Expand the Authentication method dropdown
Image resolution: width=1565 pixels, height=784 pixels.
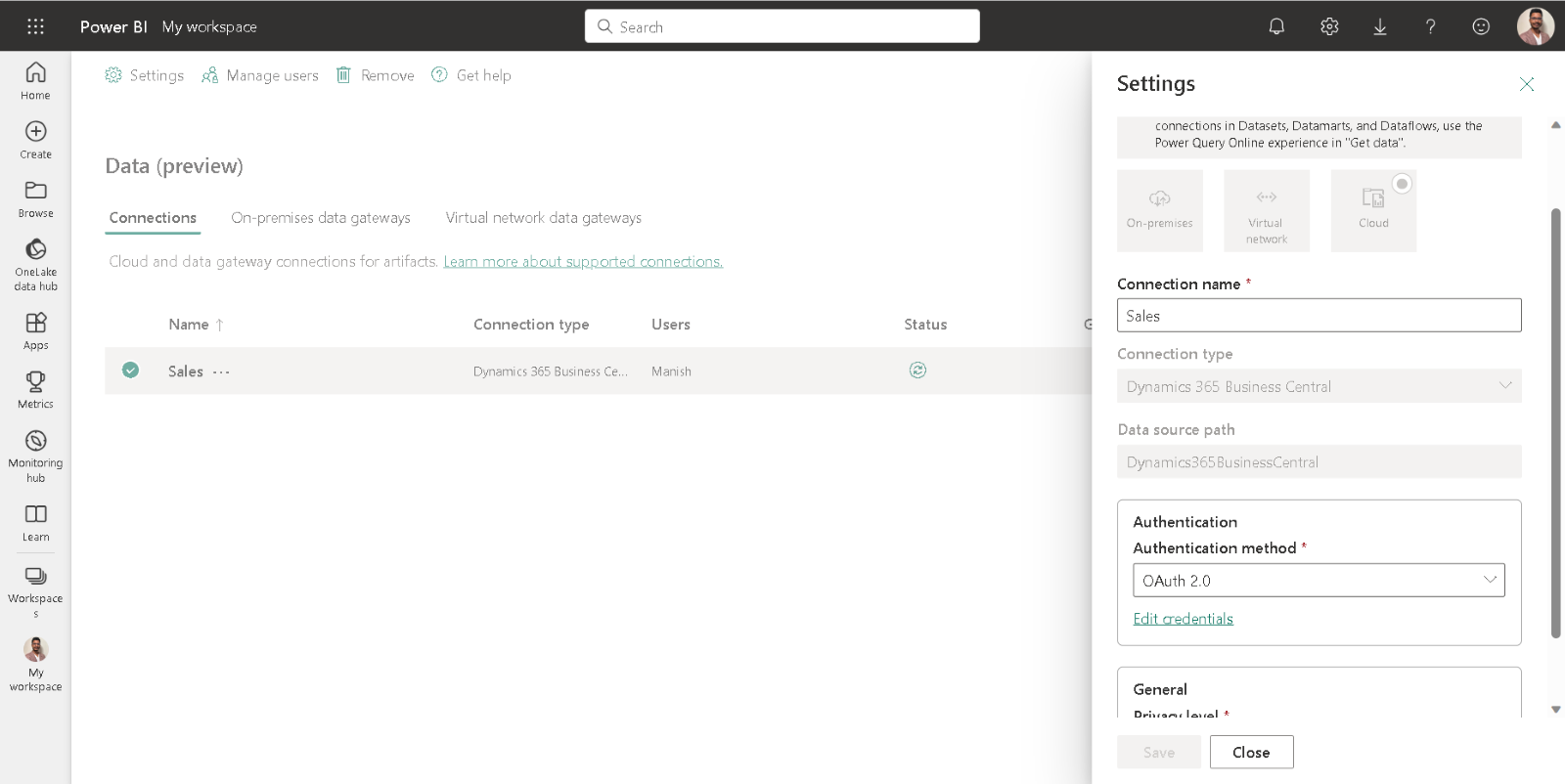click(1318, 581)
